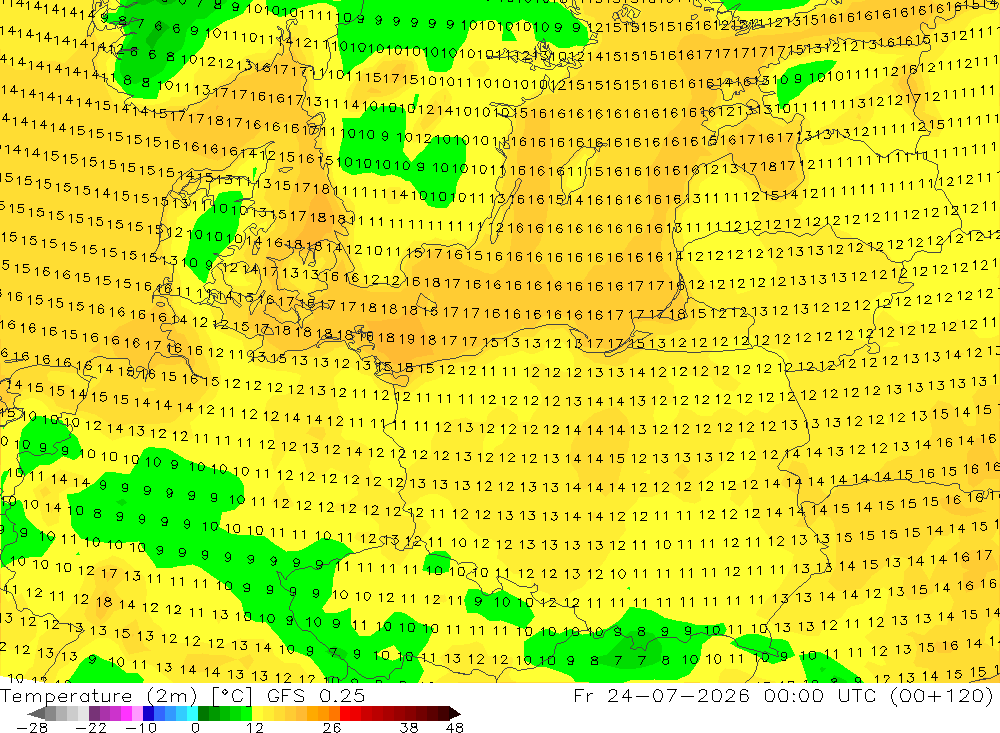Image resolution: width=1000 pixels, height=733 pixels.
Task: Click the 'Fr' weekday label in the footer
Action: coord(584,695)
